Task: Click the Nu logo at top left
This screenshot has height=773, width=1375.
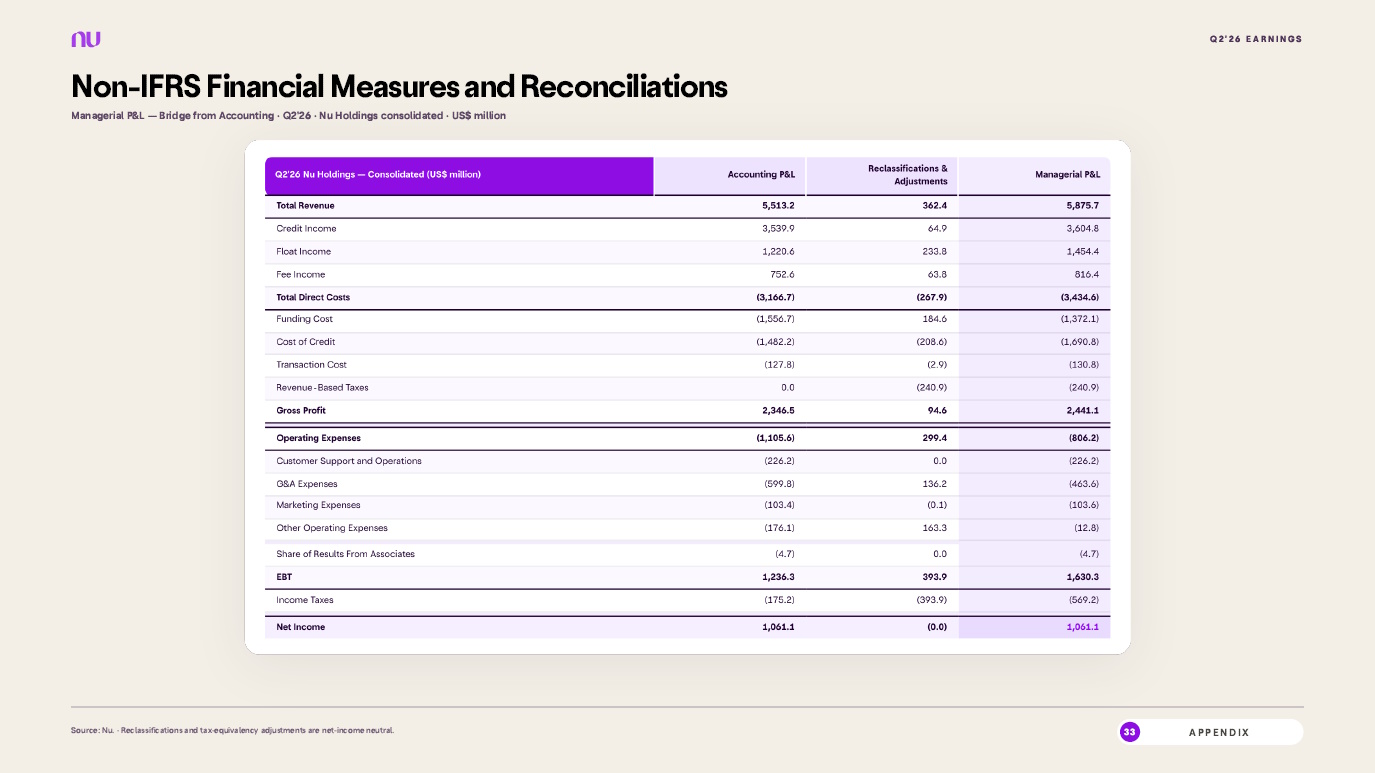Action: click(86, 39)
